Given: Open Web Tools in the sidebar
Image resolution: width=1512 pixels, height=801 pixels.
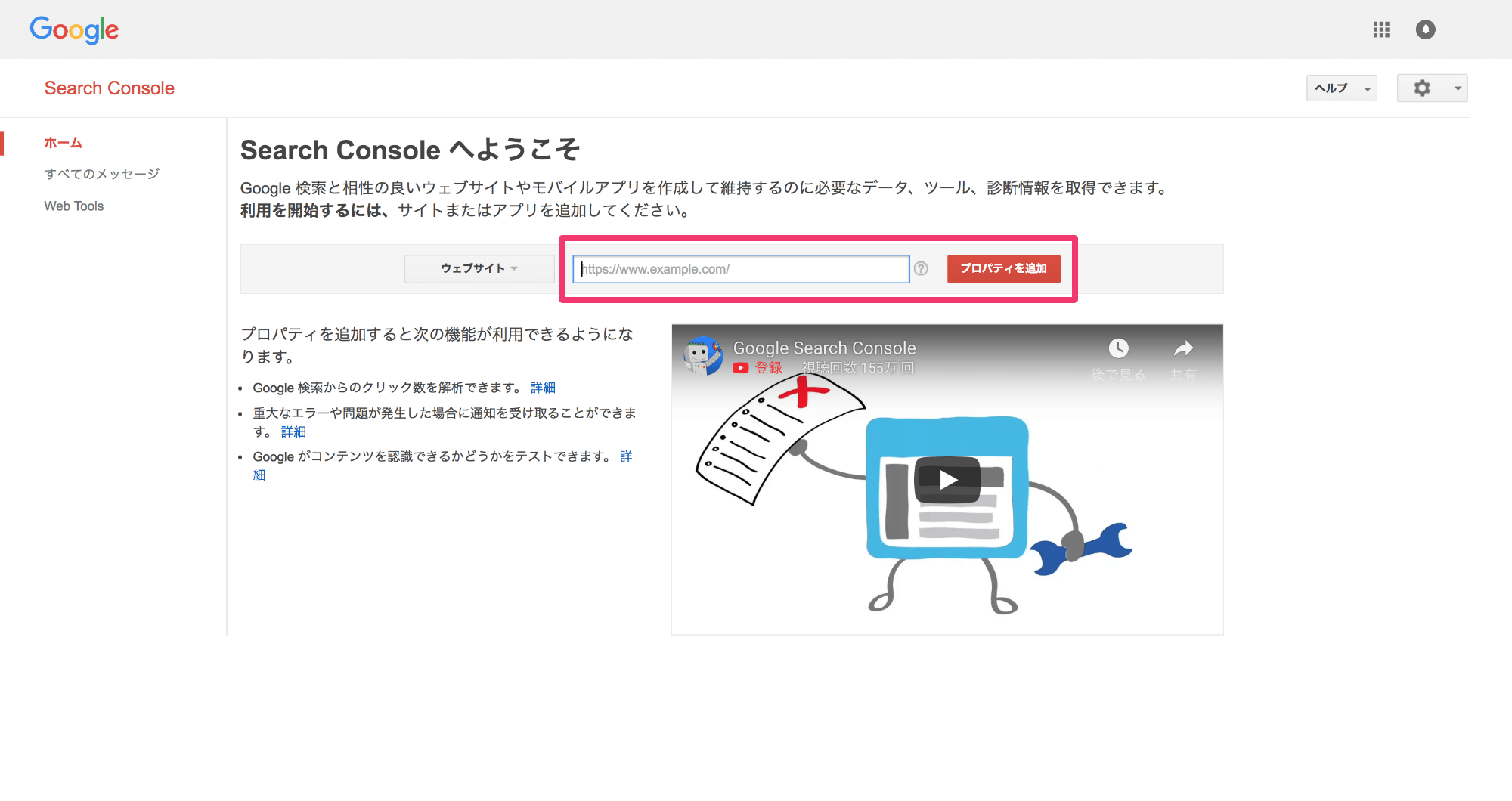Looking at the screenshot, I should click(74, 206).
